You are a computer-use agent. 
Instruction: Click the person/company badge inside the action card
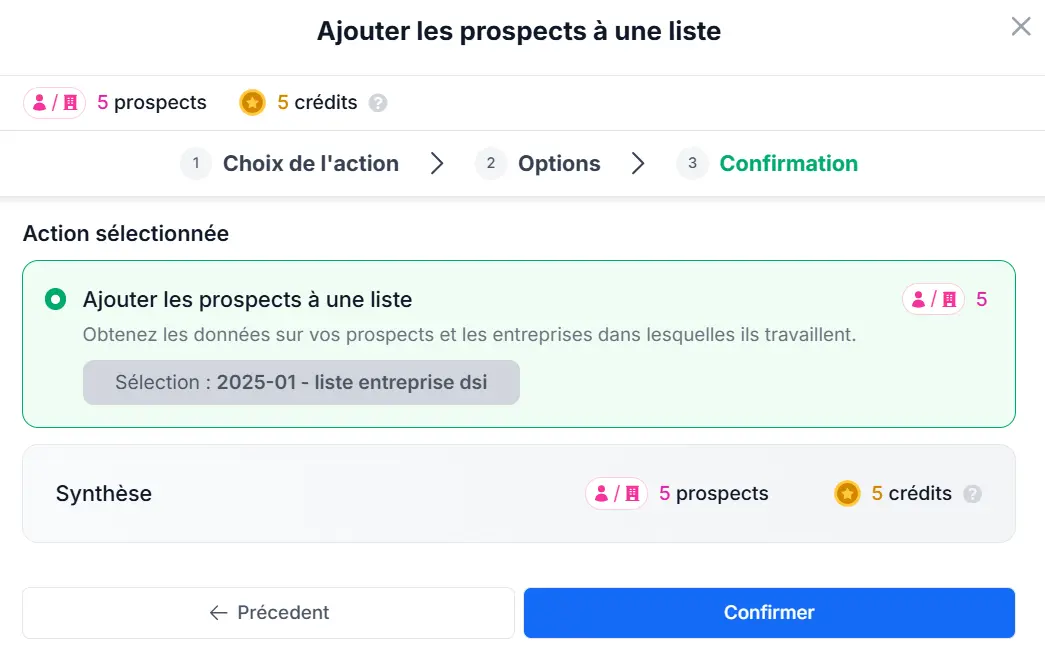(x=933, y=299)
